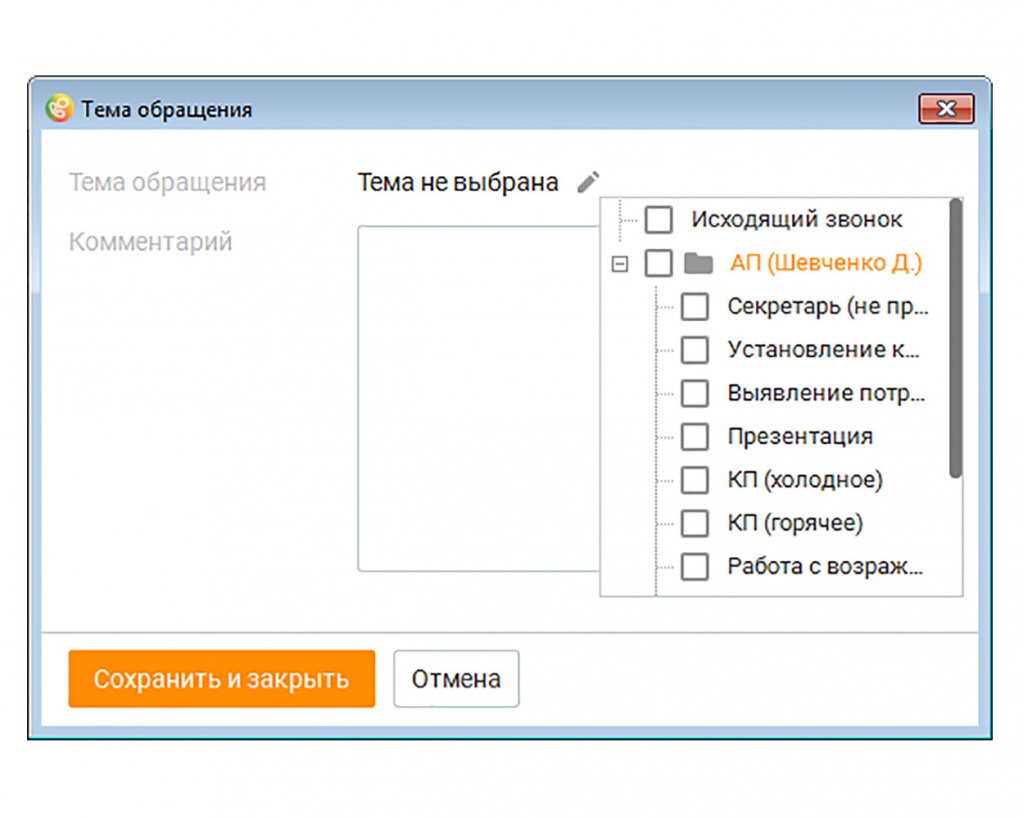Mark the КП (горячее) checkbox

(x=694, y=523)
